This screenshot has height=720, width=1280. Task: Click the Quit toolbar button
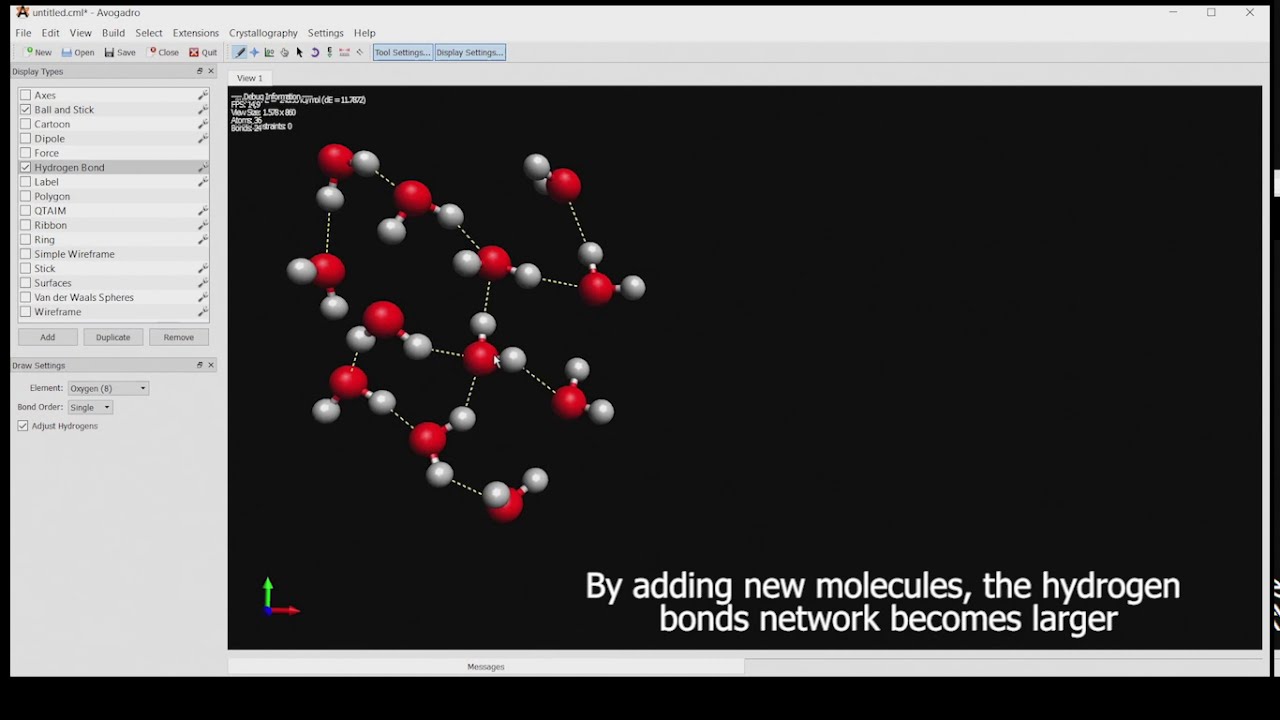203,52
